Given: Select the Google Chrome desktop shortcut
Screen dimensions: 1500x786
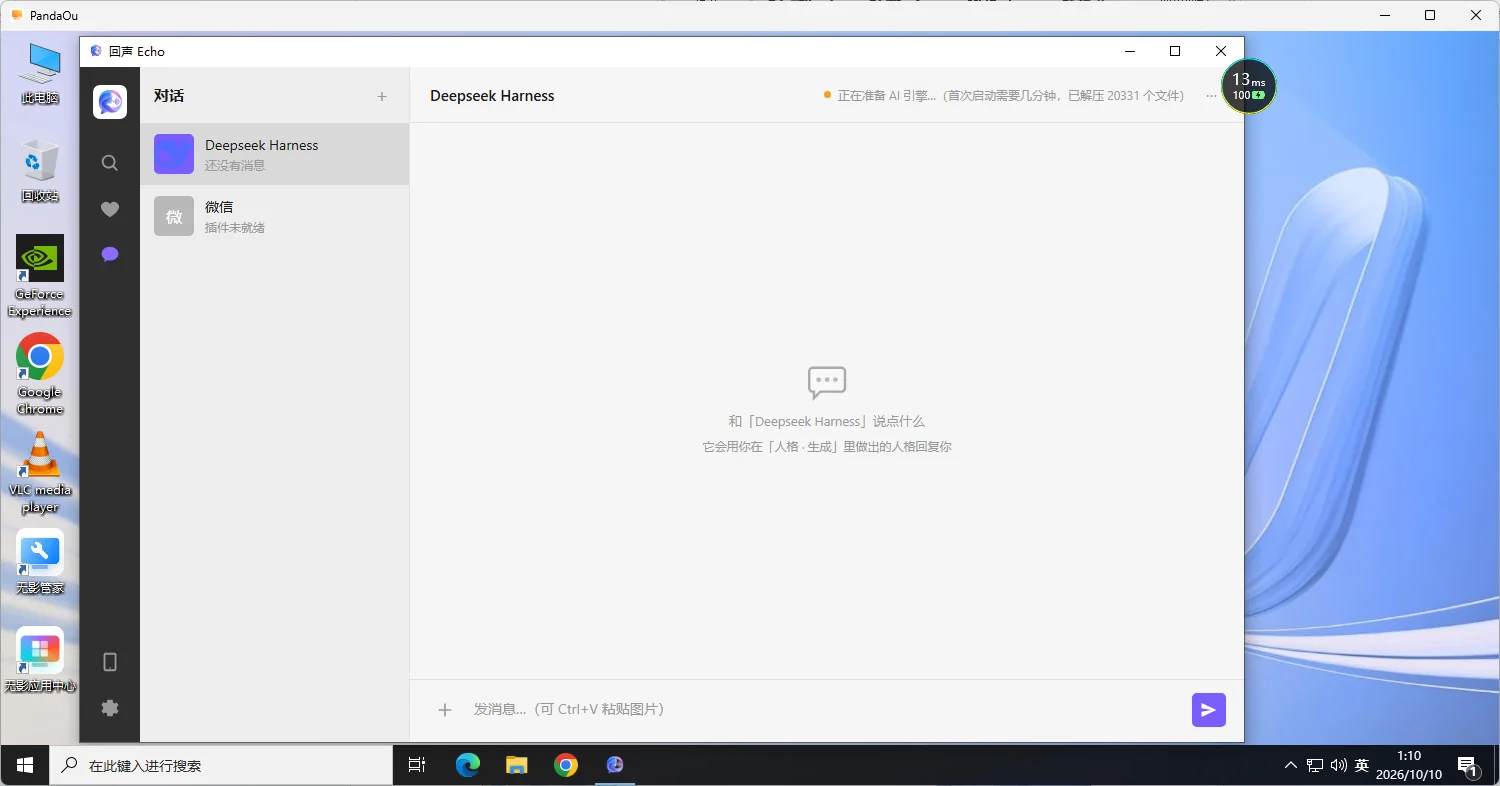Looking at the screenshot, I should pyautogui.click(x=40, y=374).
